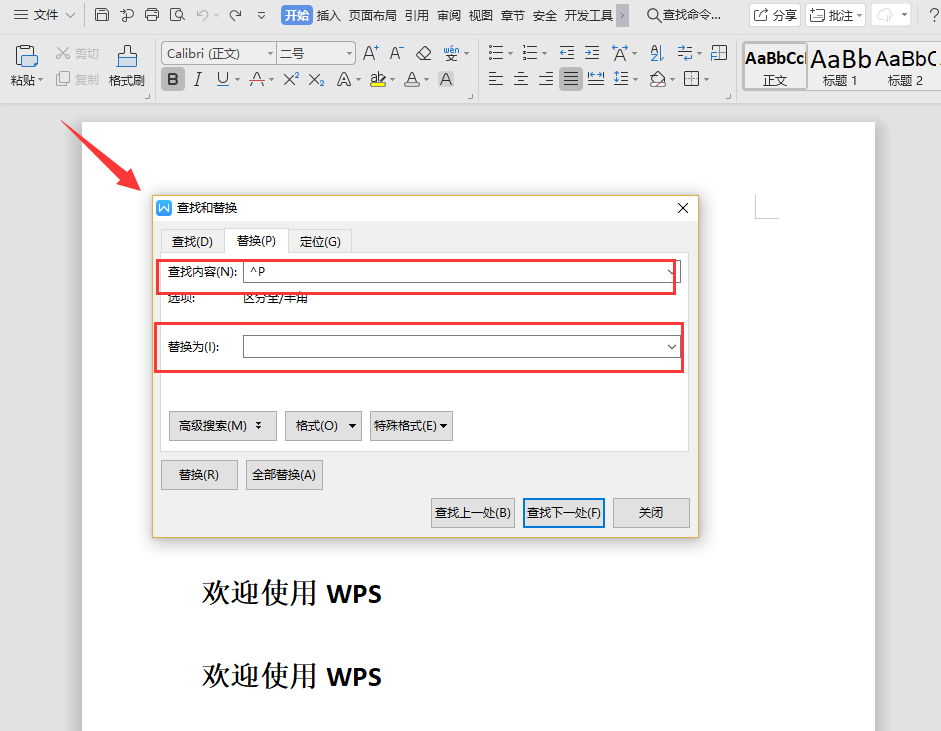Viewport: 941px width, 731px height.
Task: Open 特殊格式(E) dropdown button
Action: [x=411, y=426]
